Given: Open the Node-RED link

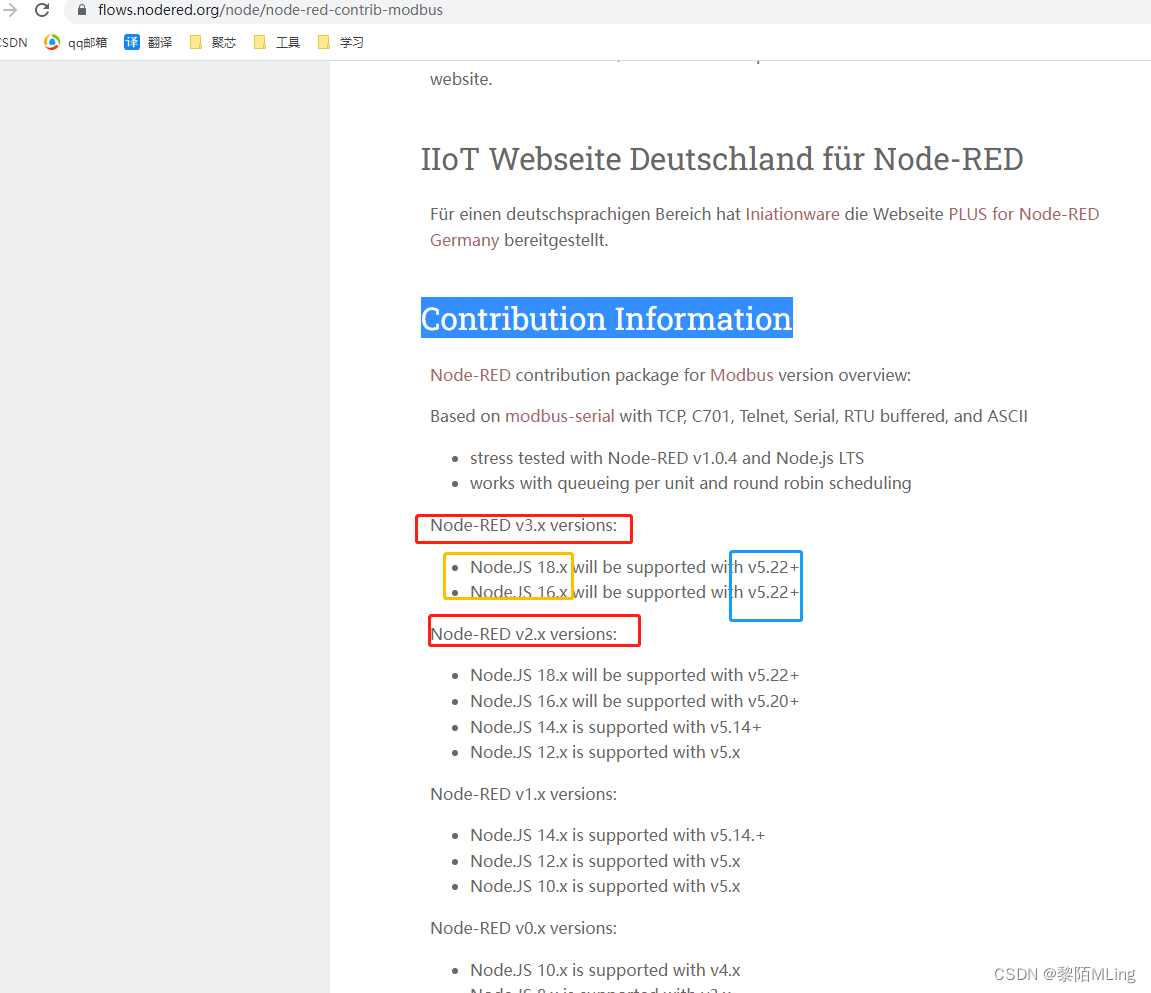Looking at the screenshot, I should point(469,375).
